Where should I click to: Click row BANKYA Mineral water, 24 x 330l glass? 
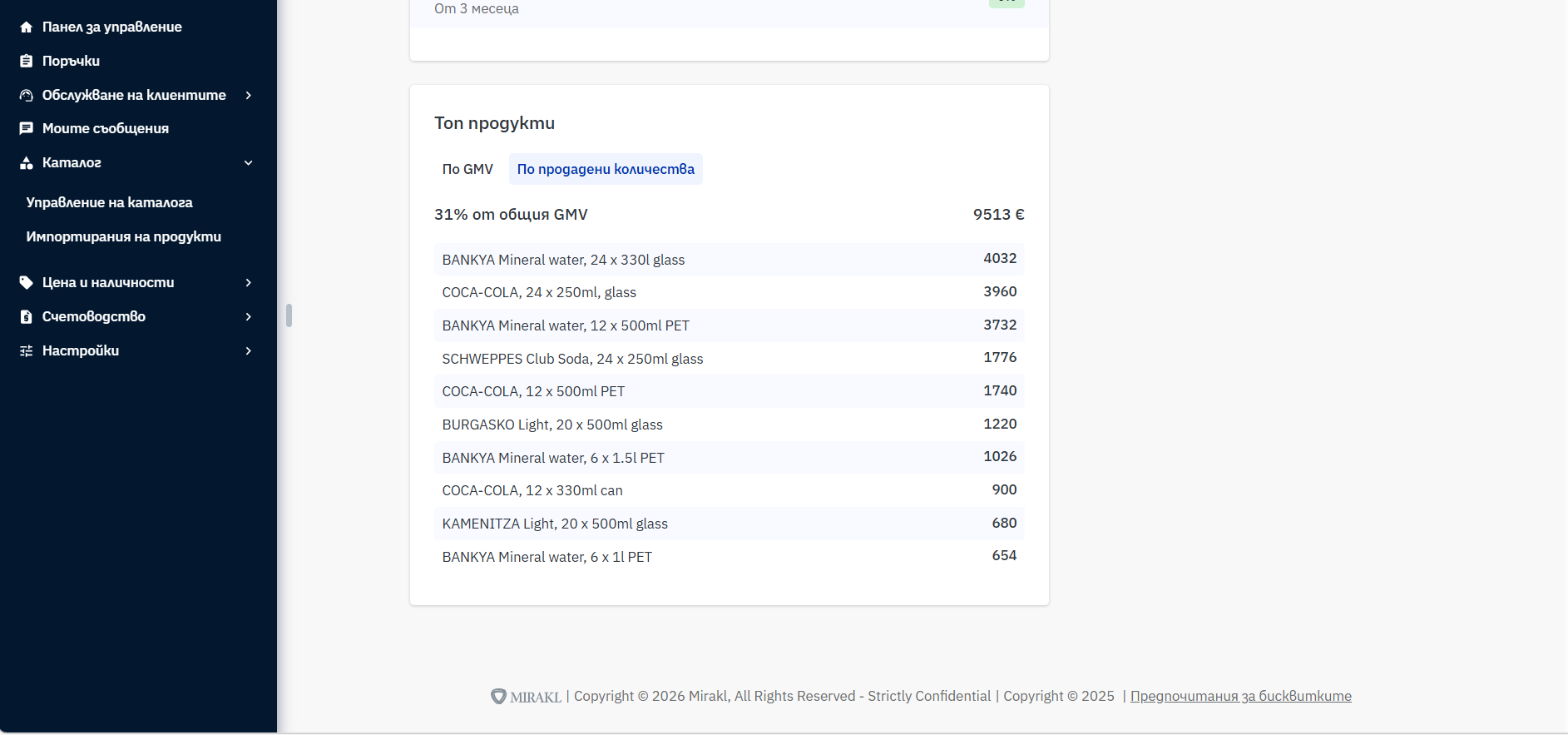coord(729,259)
